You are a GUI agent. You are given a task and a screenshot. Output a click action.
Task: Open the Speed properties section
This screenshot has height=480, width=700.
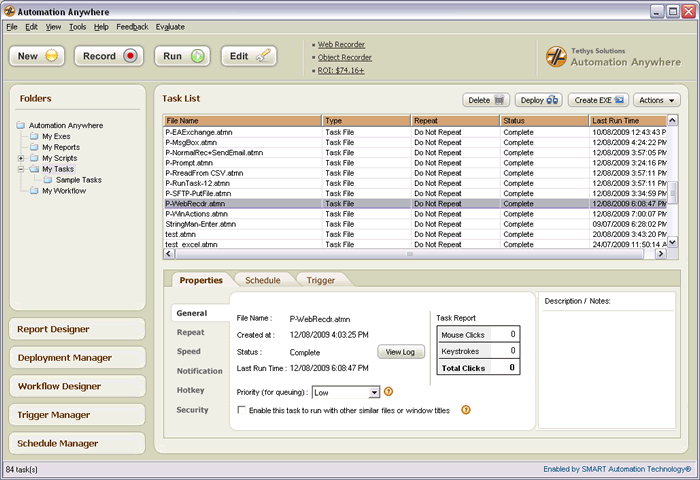(x=188, y=351)
